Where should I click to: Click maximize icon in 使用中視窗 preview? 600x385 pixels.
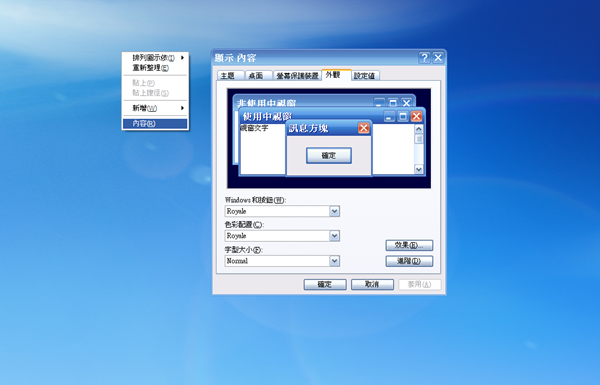[x=403, y=116]
